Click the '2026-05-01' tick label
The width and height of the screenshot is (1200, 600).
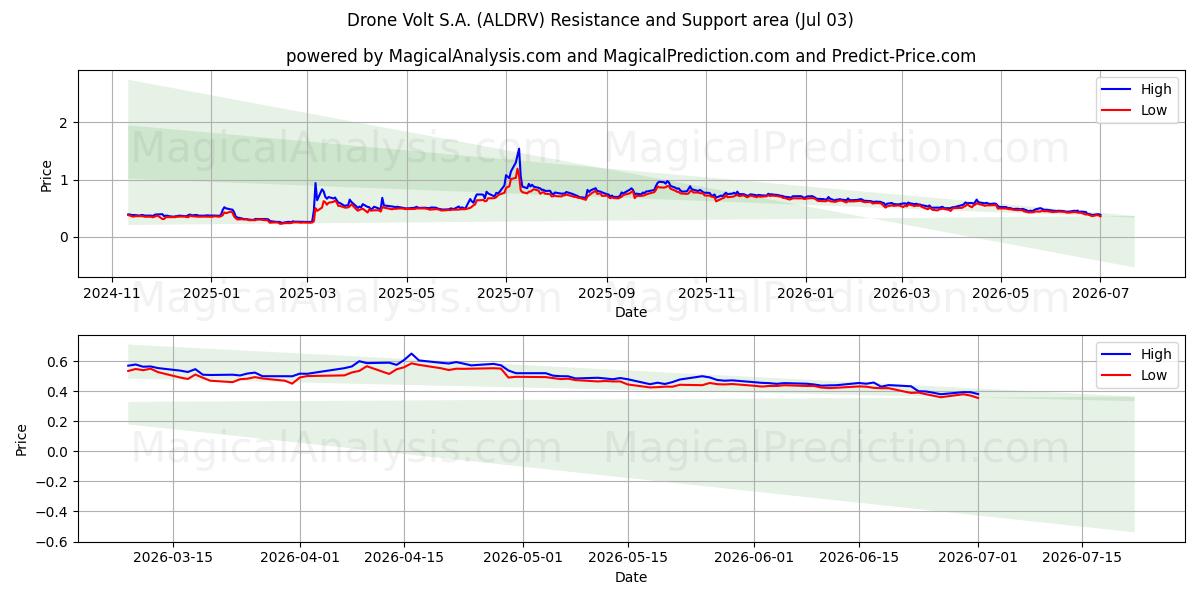click(x=524, y=558)
